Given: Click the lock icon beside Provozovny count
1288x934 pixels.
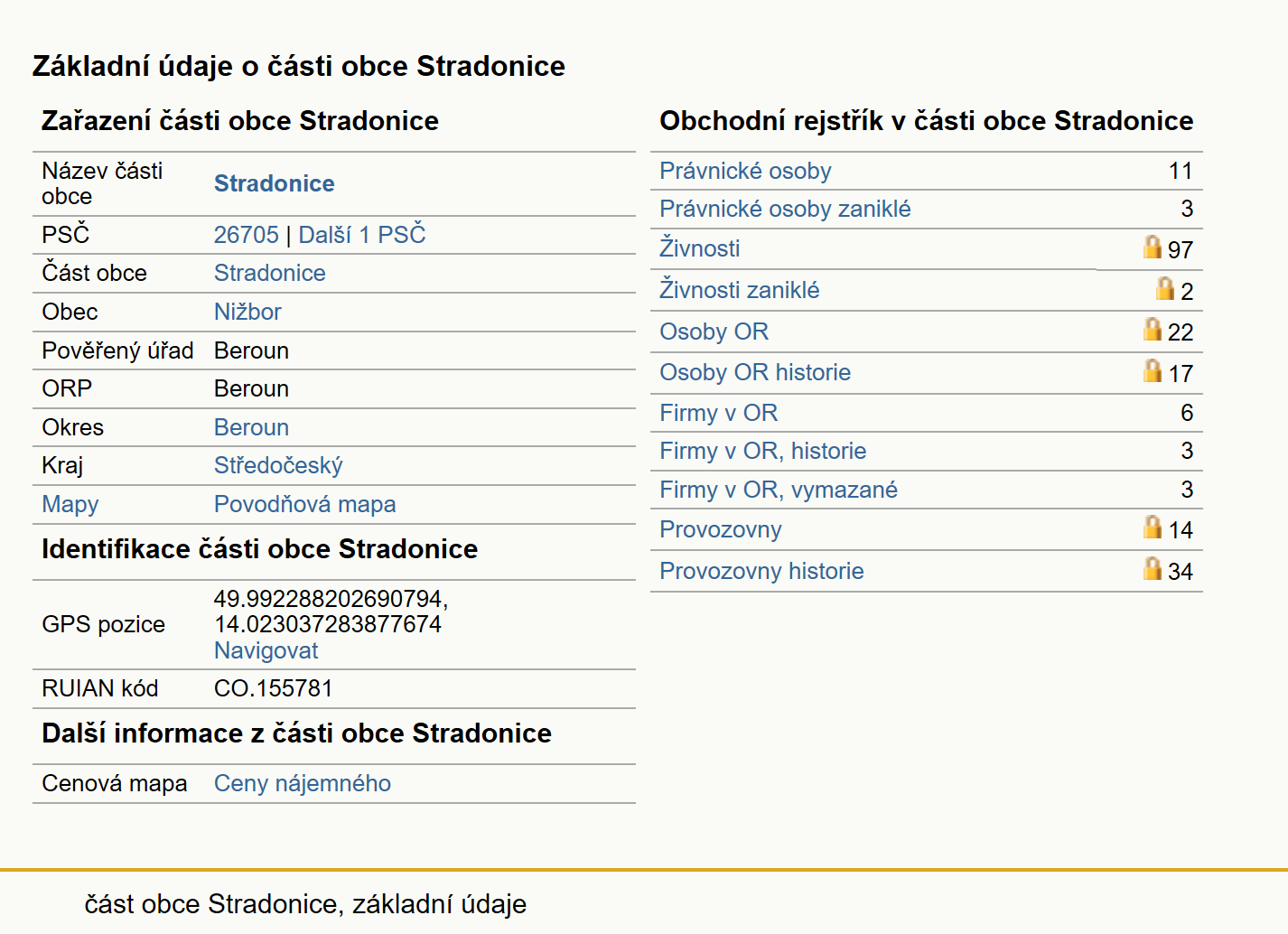Looking at the screenshot, I should [1152, 527].
